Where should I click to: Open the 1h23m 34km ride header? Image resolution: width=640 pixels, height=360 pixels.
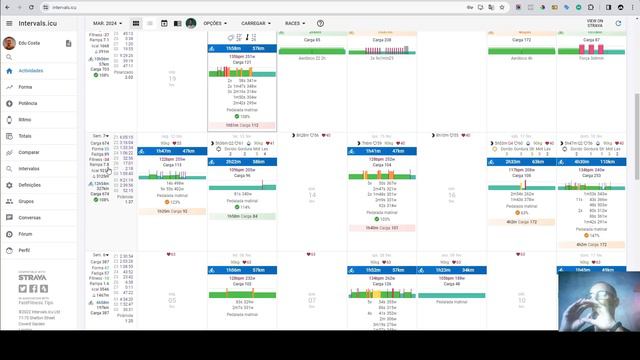pyautogui.click(x=452, y=270)
